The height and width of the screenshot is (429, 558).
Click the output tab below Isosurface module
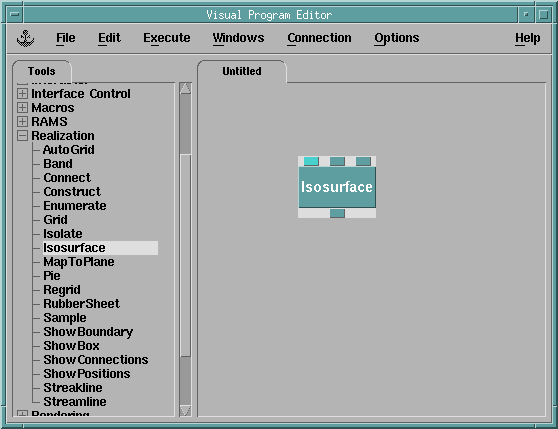[337, 213]
